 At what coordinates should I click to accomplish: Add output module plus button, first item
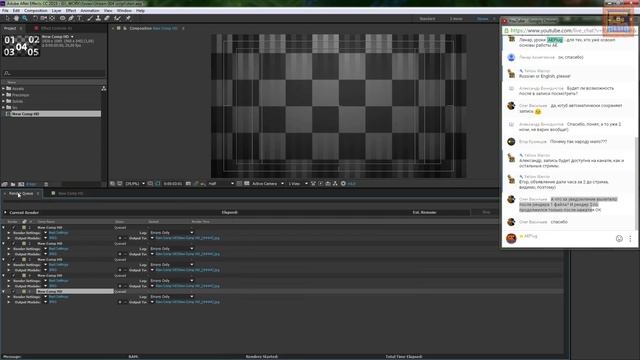tap(120, 238)
